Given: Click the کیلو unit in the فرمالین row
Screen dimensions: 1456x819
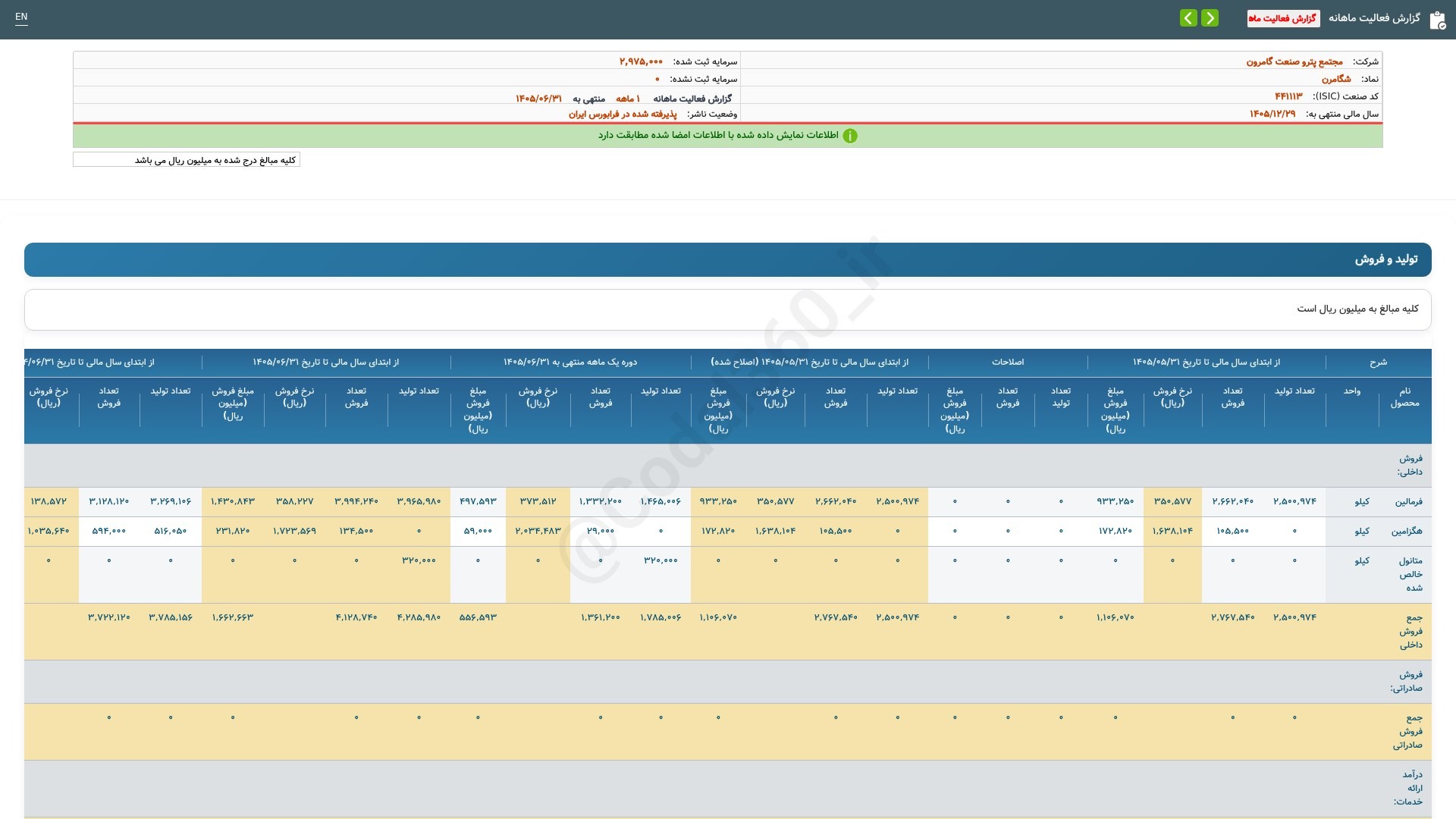Looking at the screenshot, I should (1362, 502).
